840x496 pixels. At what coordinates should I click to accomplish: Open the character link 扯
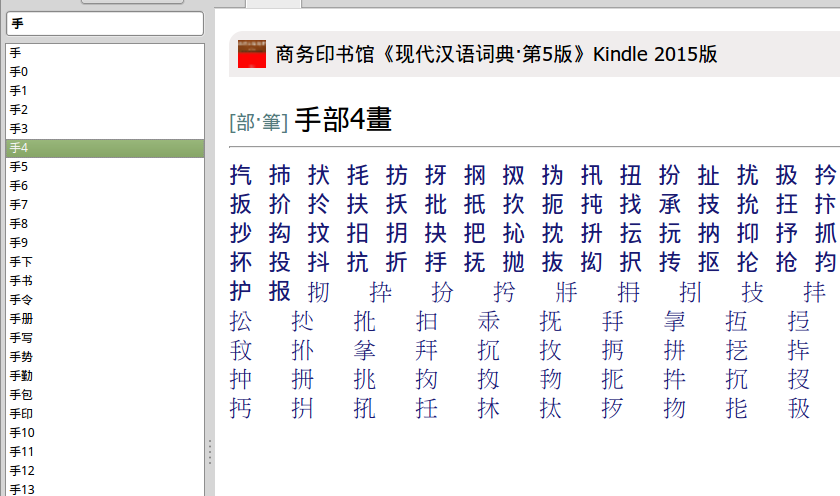[x=708, y=175]
